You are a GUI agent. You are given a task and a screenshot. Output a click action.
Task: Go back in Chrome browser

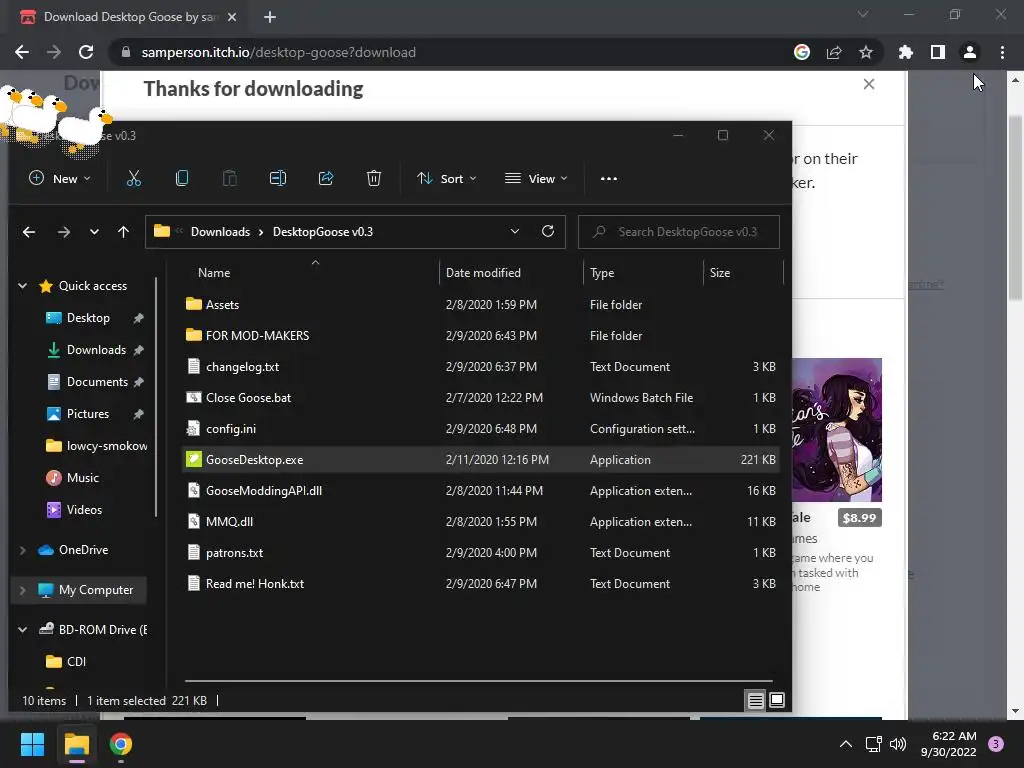(x=22, y=52)
